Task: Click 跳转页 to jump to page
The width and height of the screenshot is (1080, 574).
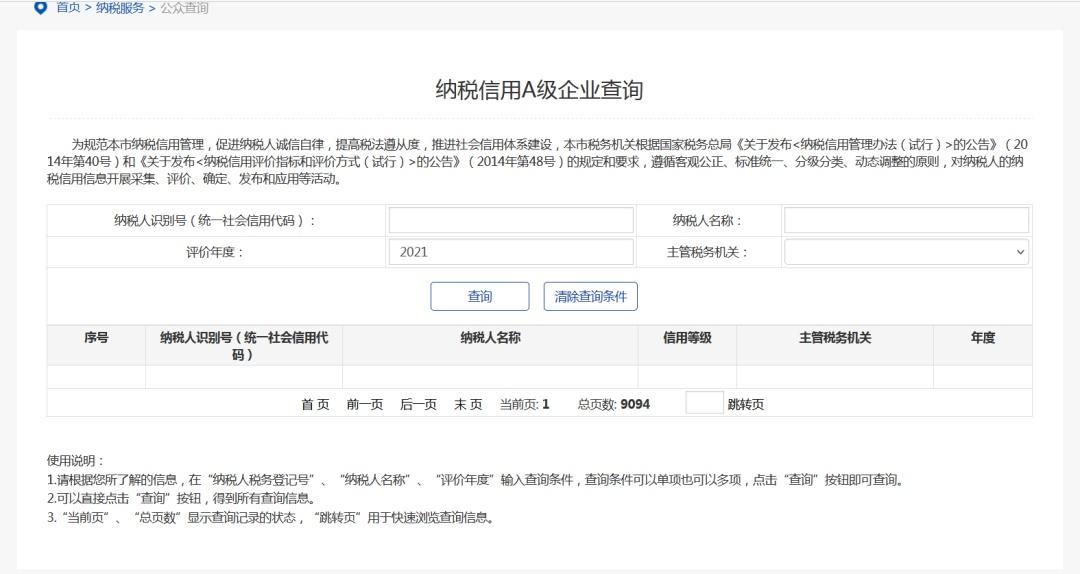Action: (746, 405)
